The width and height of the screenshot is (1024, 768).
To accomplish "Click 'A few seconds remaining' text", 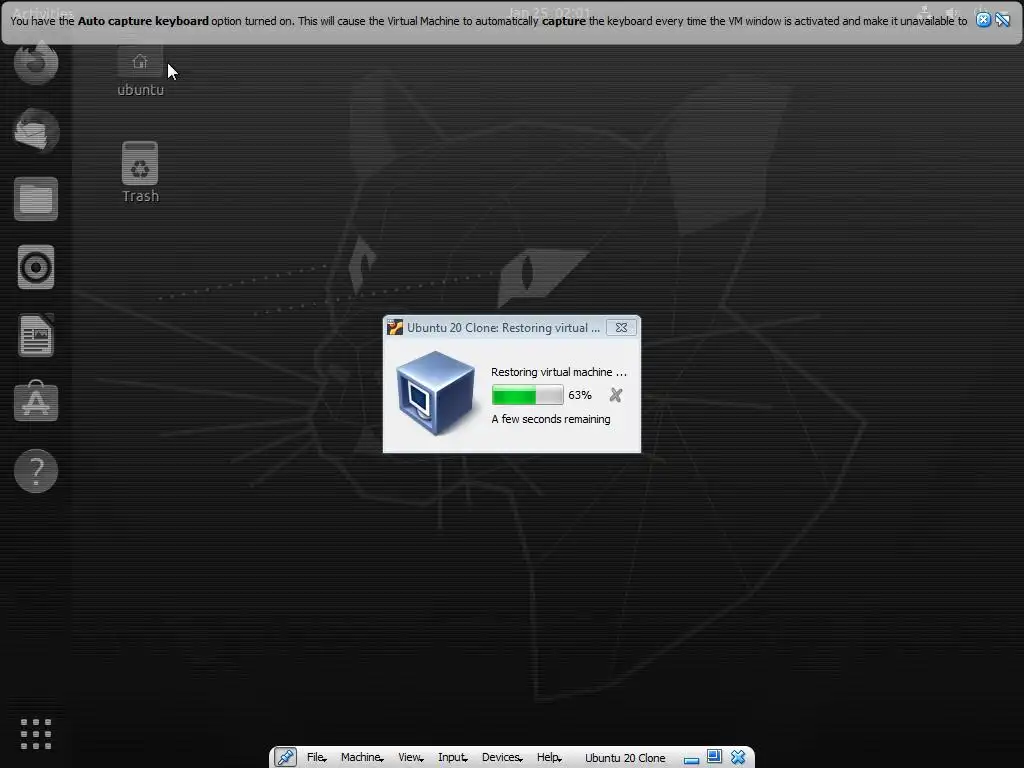I will tap(551, 419).
